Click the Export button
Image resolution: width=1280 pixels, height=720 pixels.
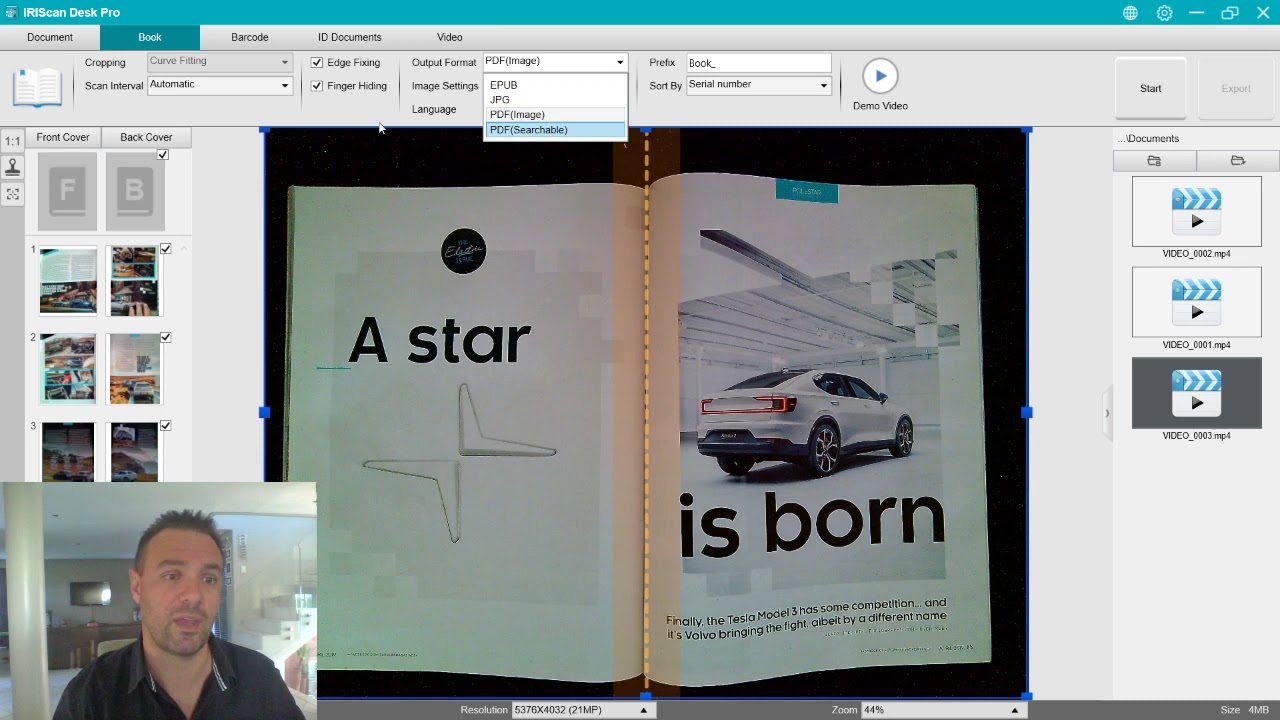click(1236, 88)
